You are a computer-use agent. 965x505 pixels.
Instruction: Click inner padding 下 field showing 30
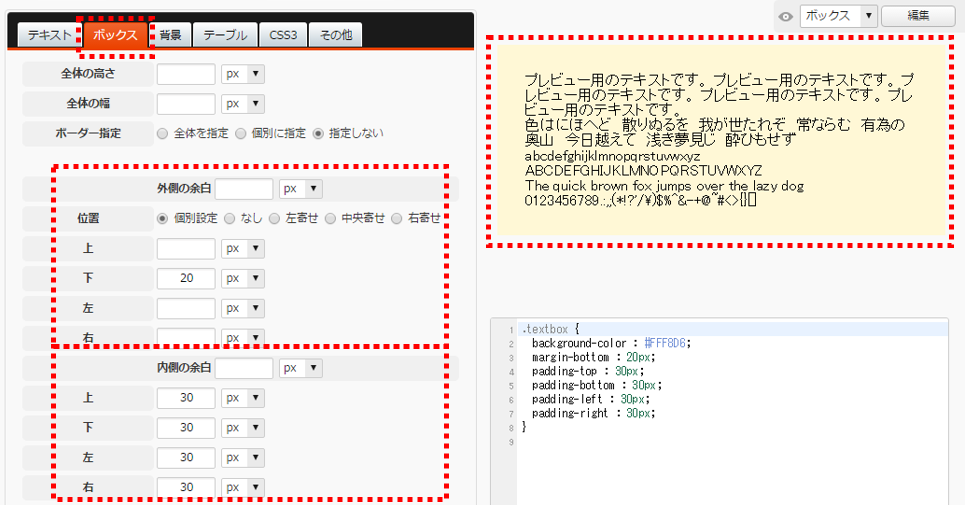coord(186,427)
